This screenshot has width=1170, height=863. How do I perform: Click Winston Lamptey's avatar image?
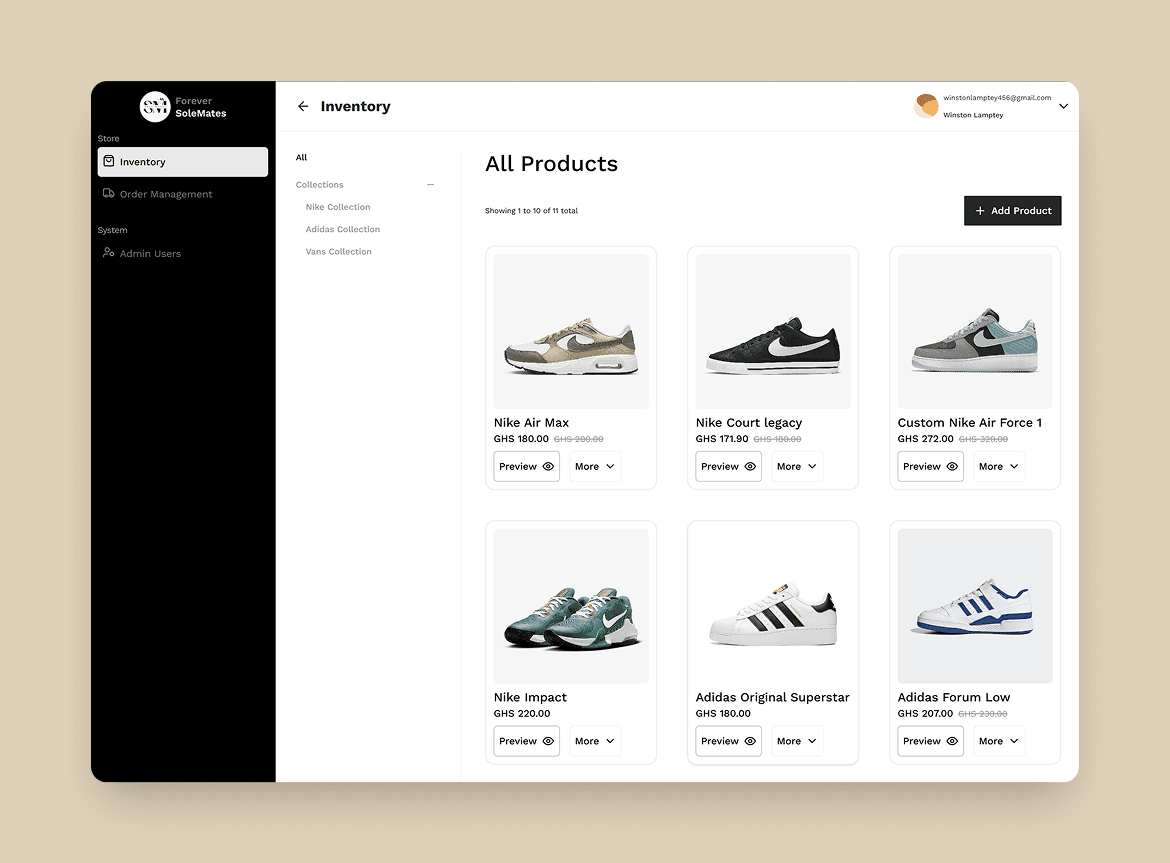(925, 106)
